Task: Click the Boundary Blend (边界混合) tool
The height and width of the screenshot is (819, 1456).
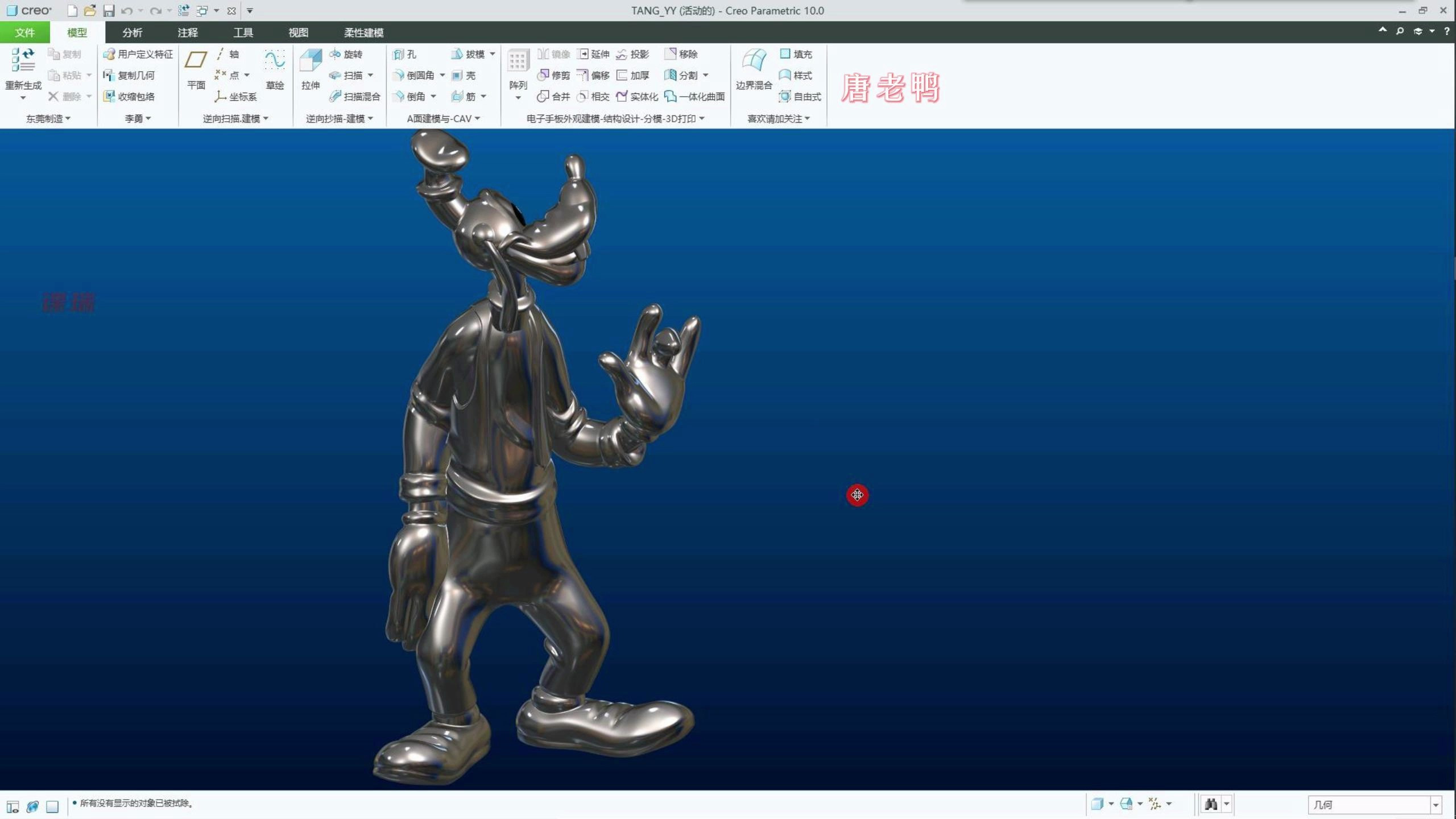Action: tap(754, 69)
